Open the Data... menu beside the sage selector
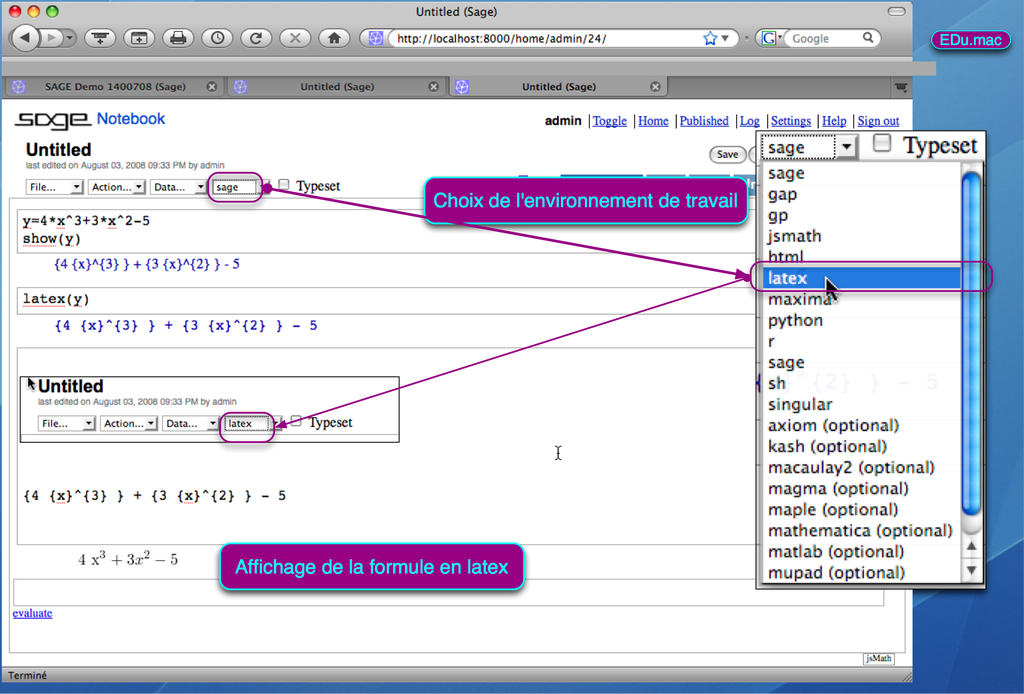Image resolution: width=1024 pixels, height=694 pixels. coord(178,187)
